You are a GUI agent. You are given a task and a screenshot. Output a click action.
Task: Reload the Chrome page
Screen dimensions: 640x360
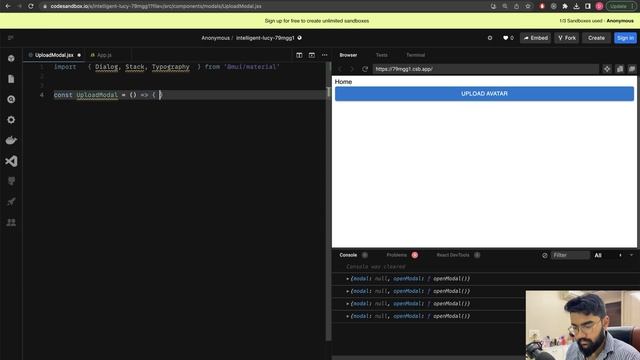click(x=31, y=6)
